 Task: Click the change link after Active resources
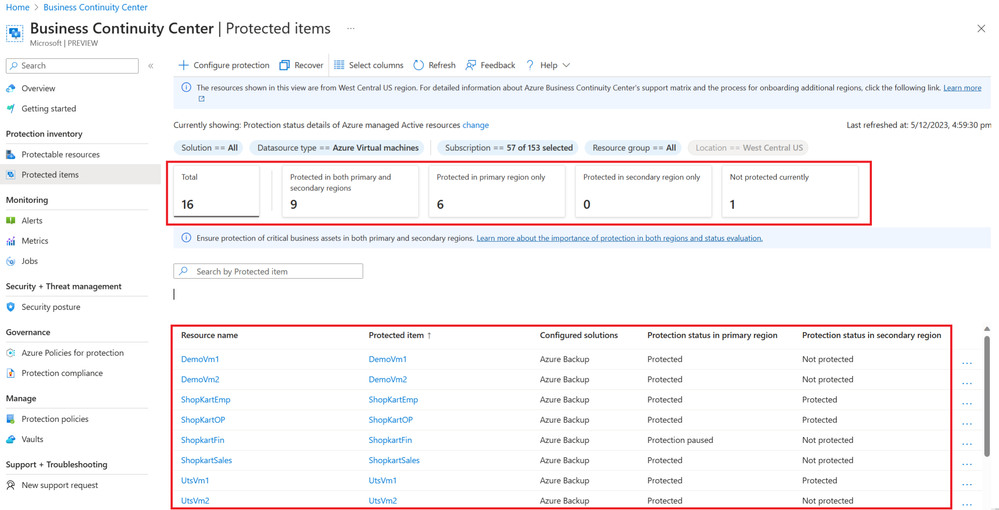pos(475,125)
